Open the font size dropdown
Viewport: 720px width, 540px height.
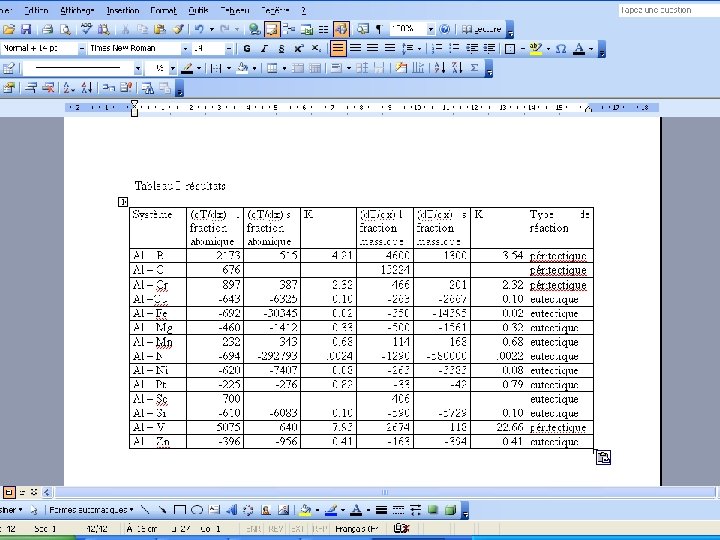pos(229,48)
